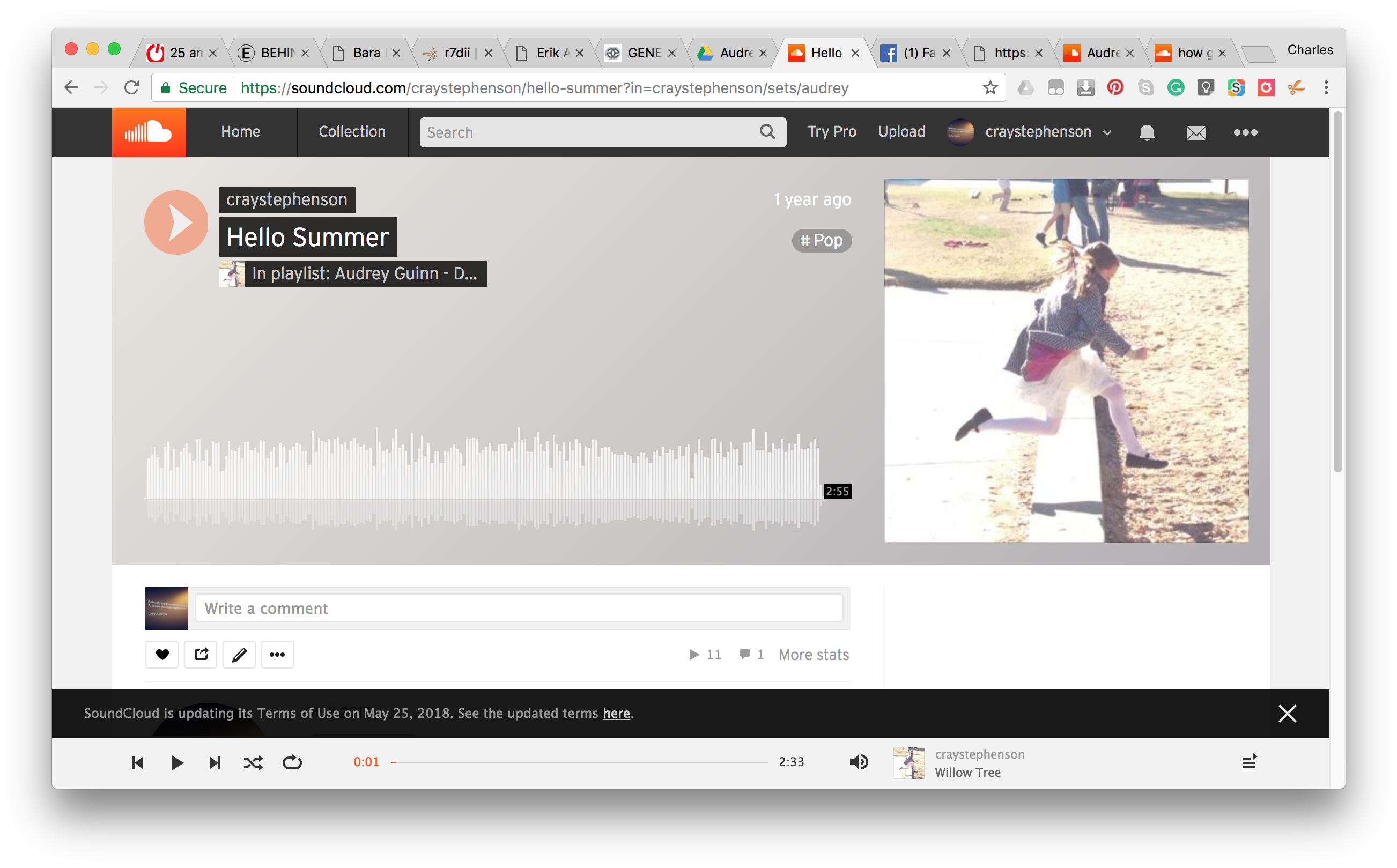The image size is (1397, 868).
Task: Open Try Pro
Action: pyautogui.click(x=831, y=132)
